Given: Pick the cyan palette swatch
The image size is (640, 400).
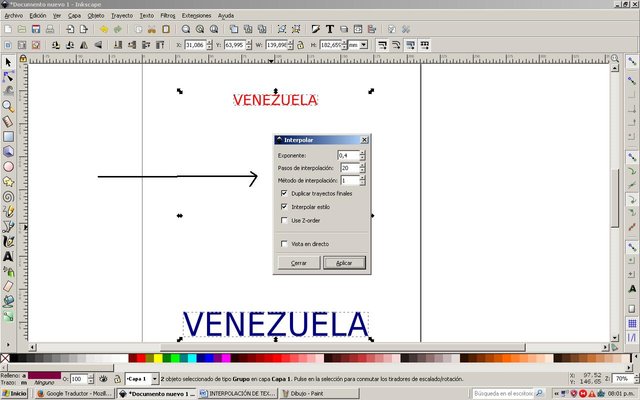Looking at the screenshot, I should pyautogui.click(x=192, y=358).
